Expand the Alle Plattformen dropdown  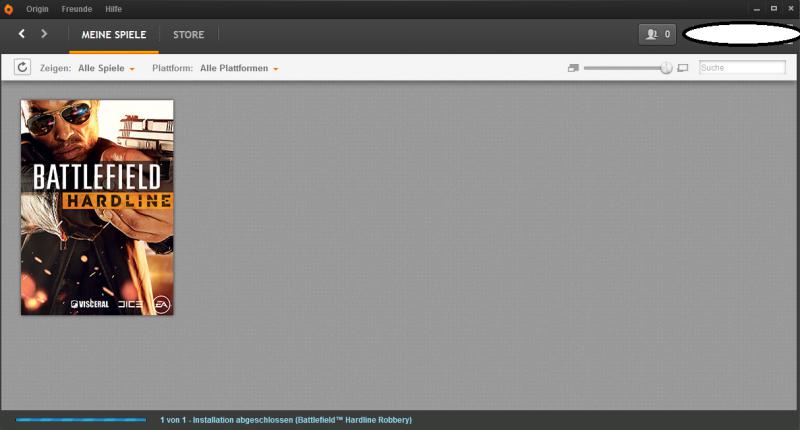tap(239, 68)
